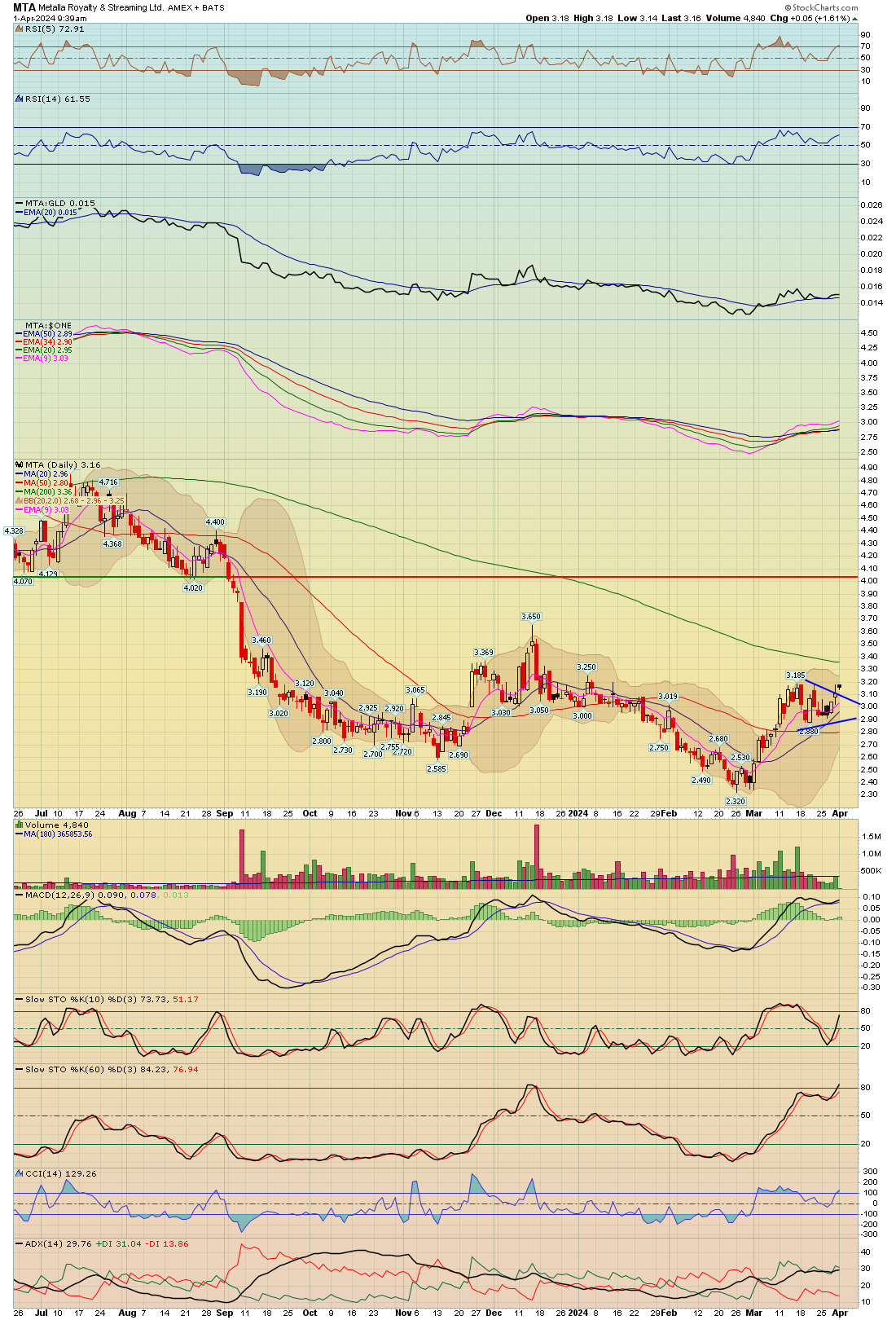Click the ADX(14) 29.76 indicator label
The width and height of the screenshot is (896, 1320).
(x=59, y=1243)
